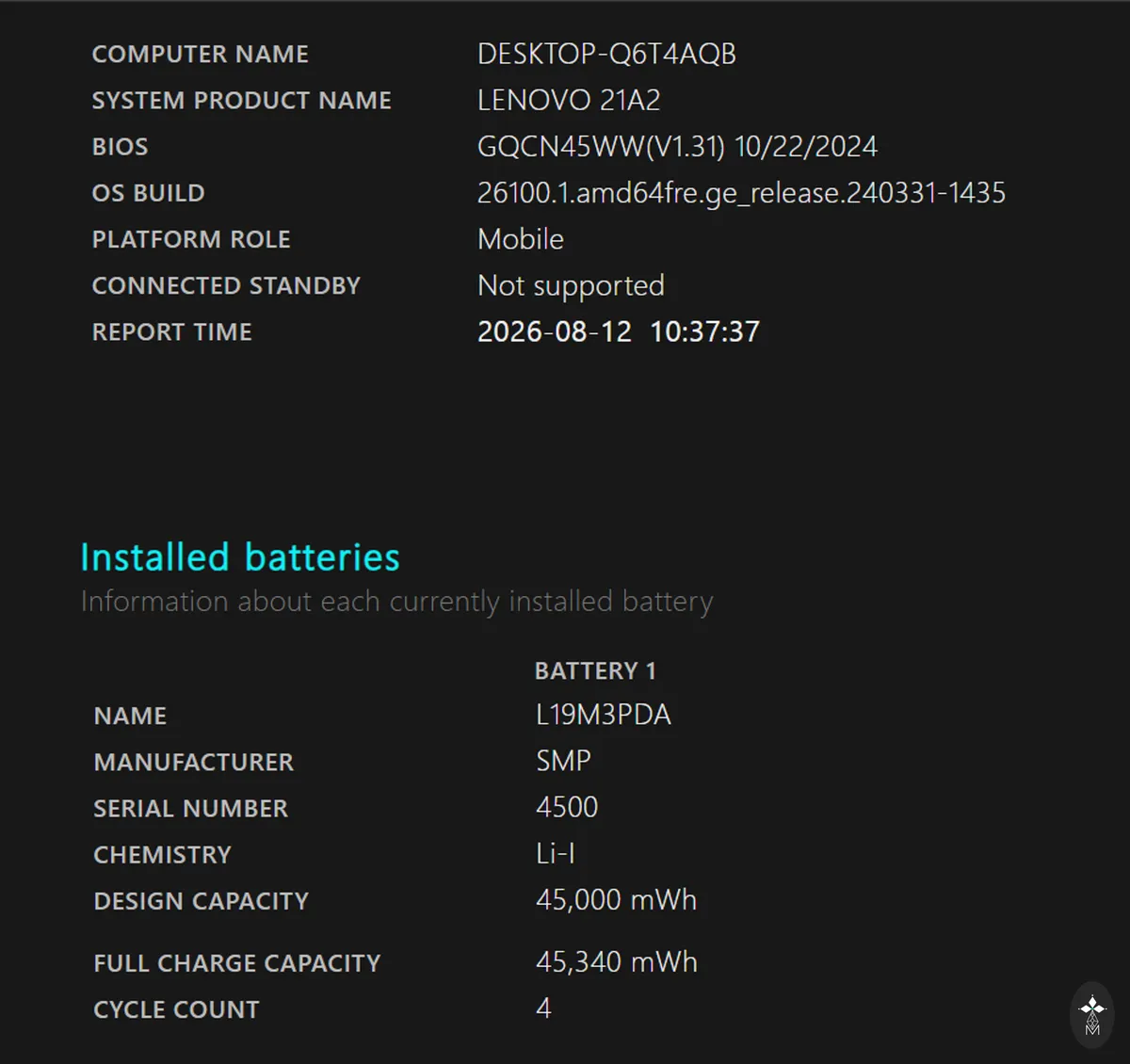
Task: Click the serial number 4500
Action: pyautogui.click(x=567, y=807)
